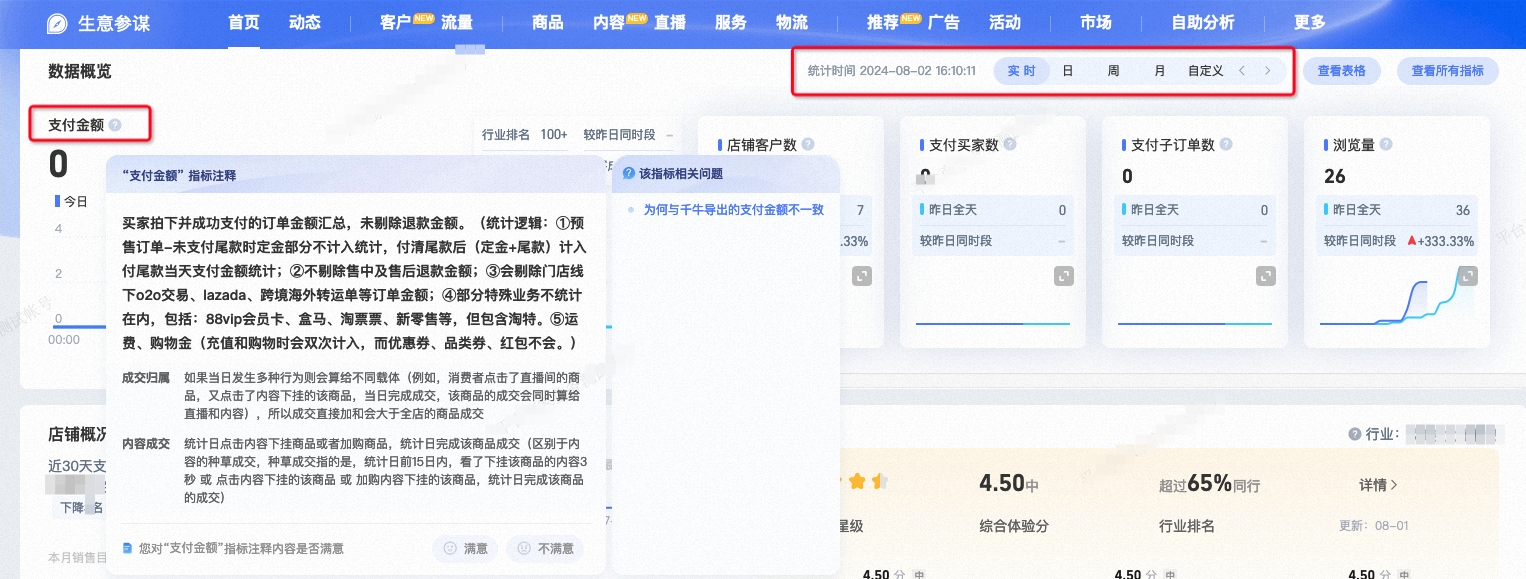1526x579 pixels.
Task: Click the 支付金额 metric title
Action: (76, 125)
